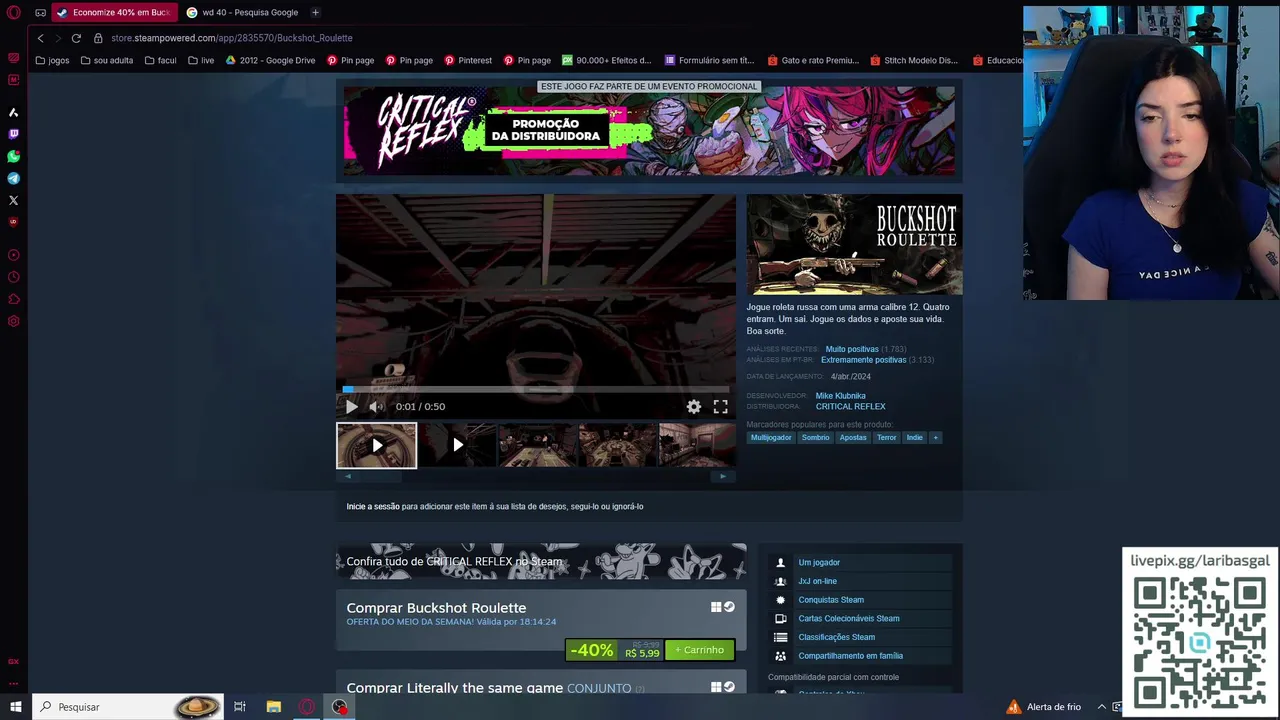Open trailer player settings gear

[694, 406]
